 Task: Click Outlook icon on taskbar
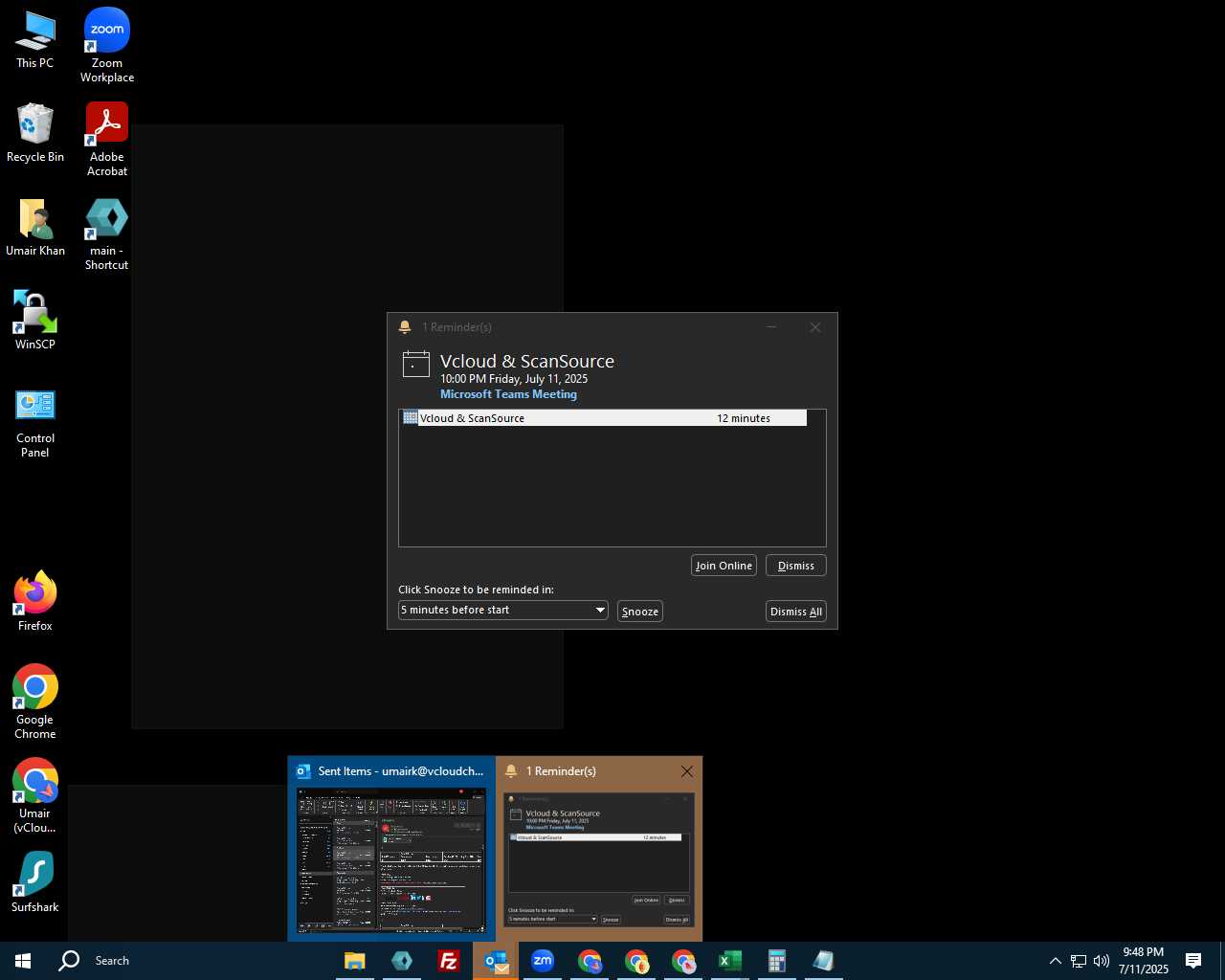pyautogui.click(x=495, y=961)
